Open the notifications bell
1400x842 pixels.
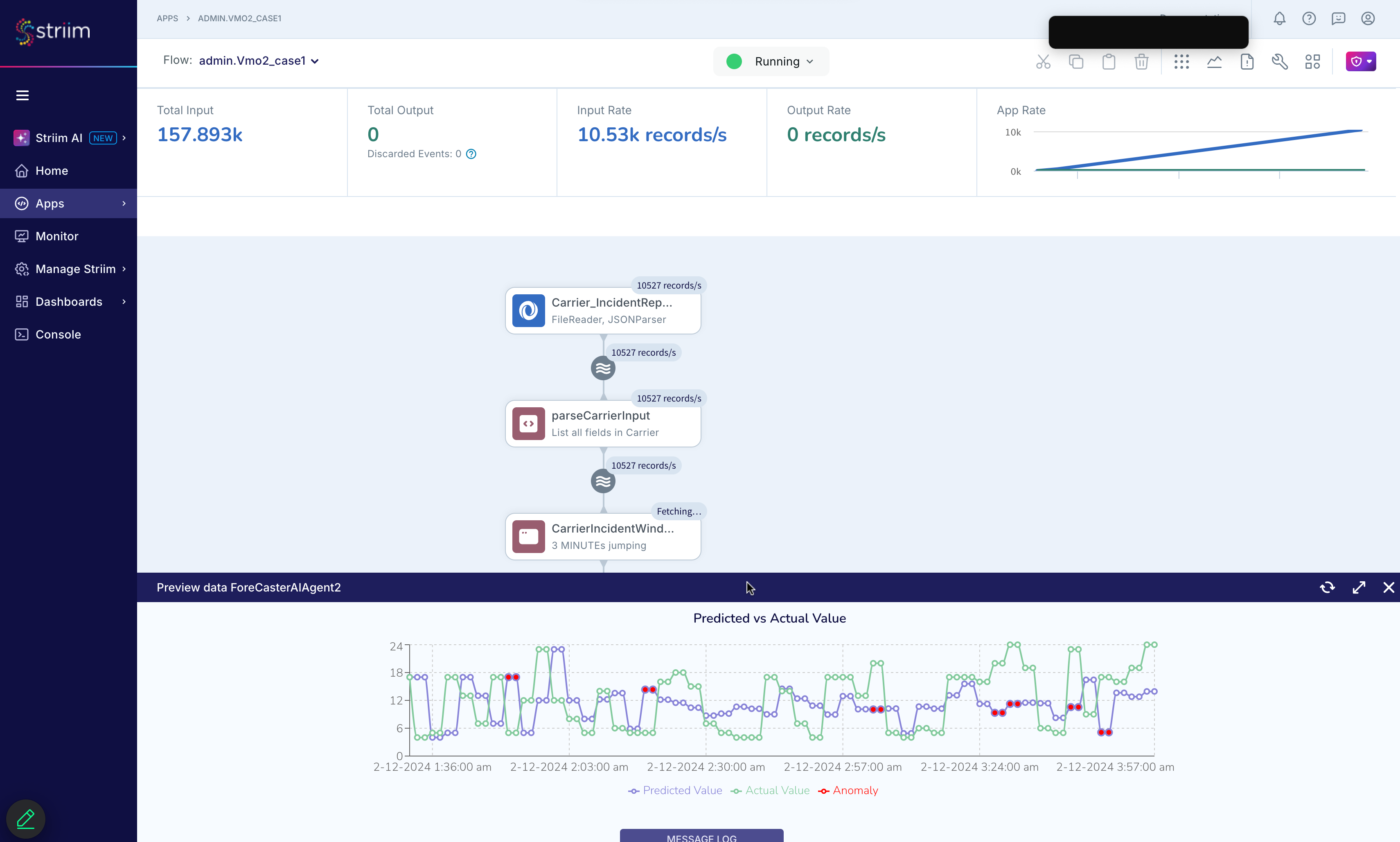coord(1279,19)
